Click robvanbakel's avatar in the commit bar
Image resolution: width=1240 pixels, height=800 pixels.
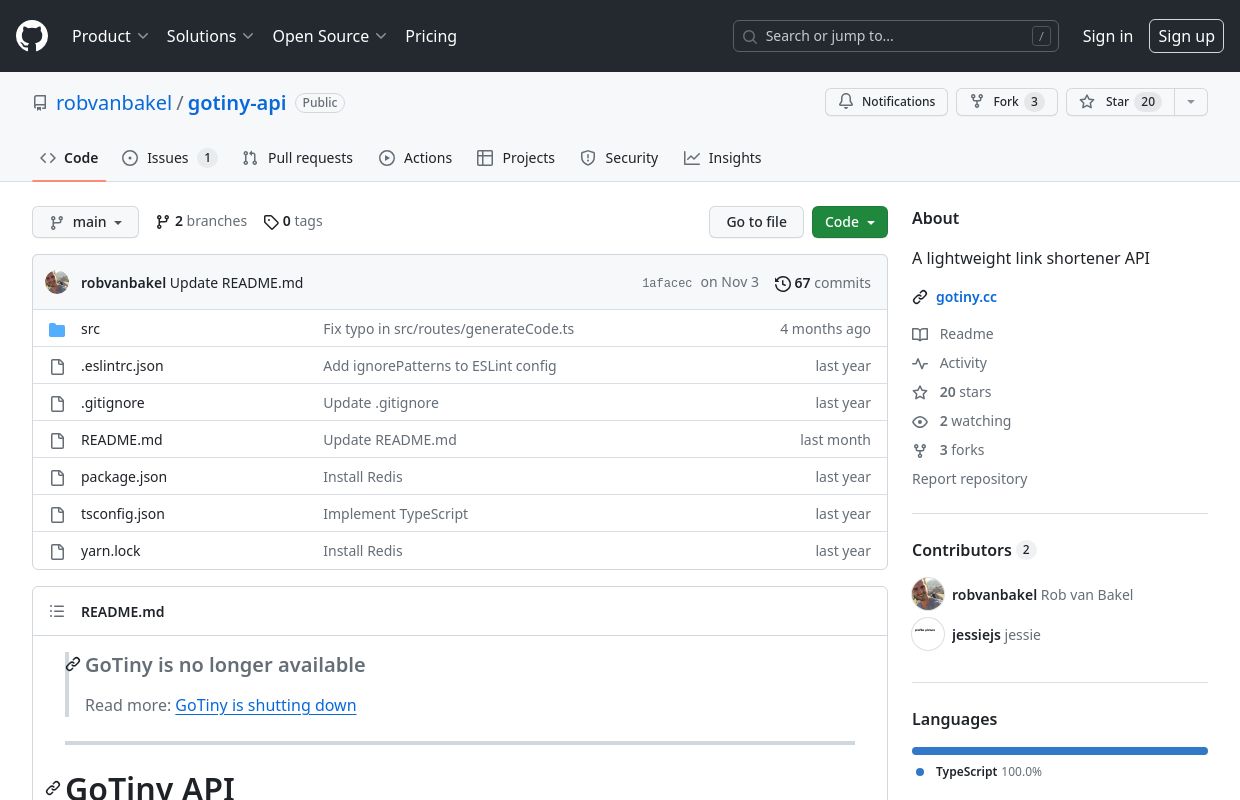click(x=57, y=283)
